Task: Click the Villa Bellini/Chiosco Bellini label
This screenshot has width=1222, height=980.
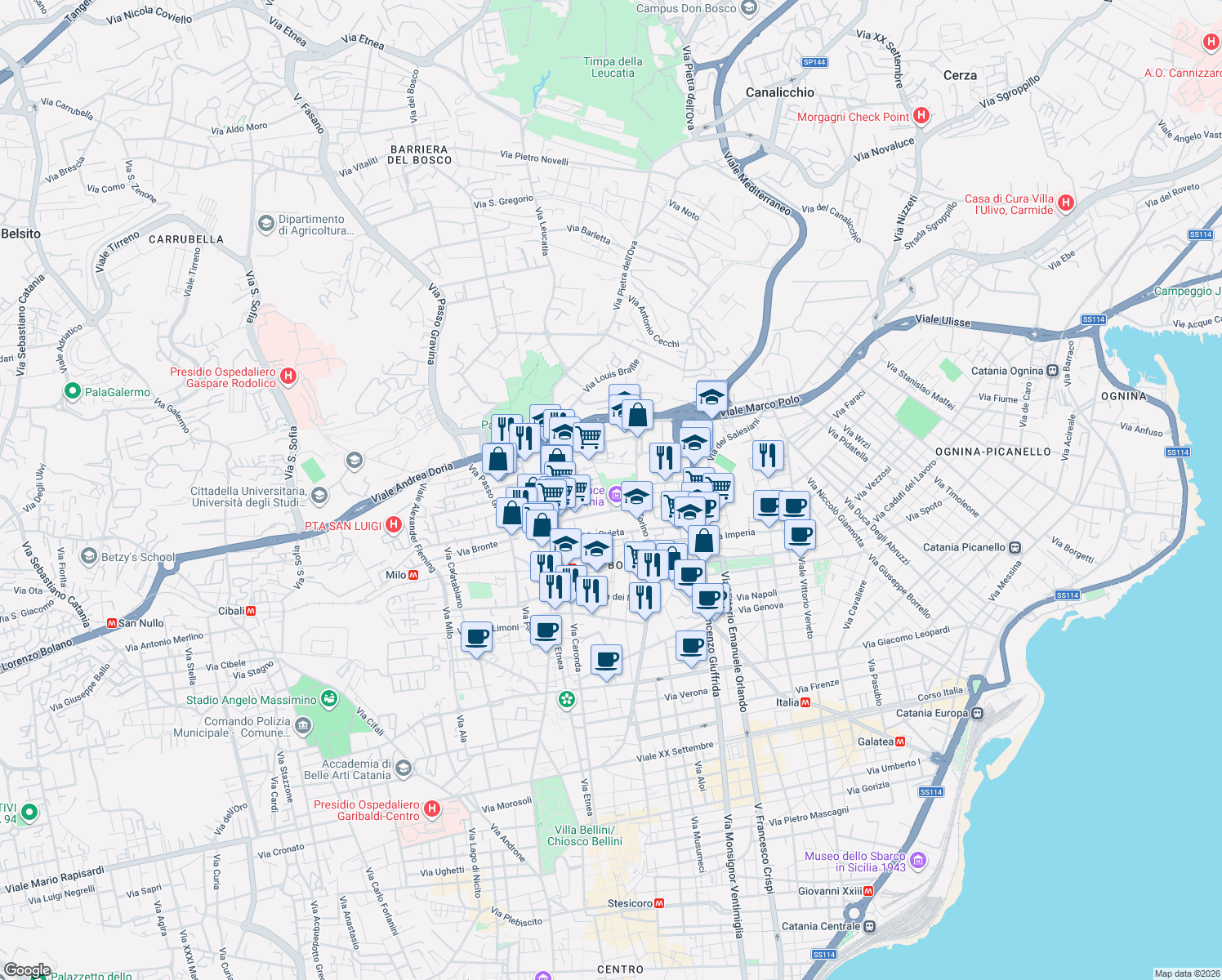Action: point(585,835)
